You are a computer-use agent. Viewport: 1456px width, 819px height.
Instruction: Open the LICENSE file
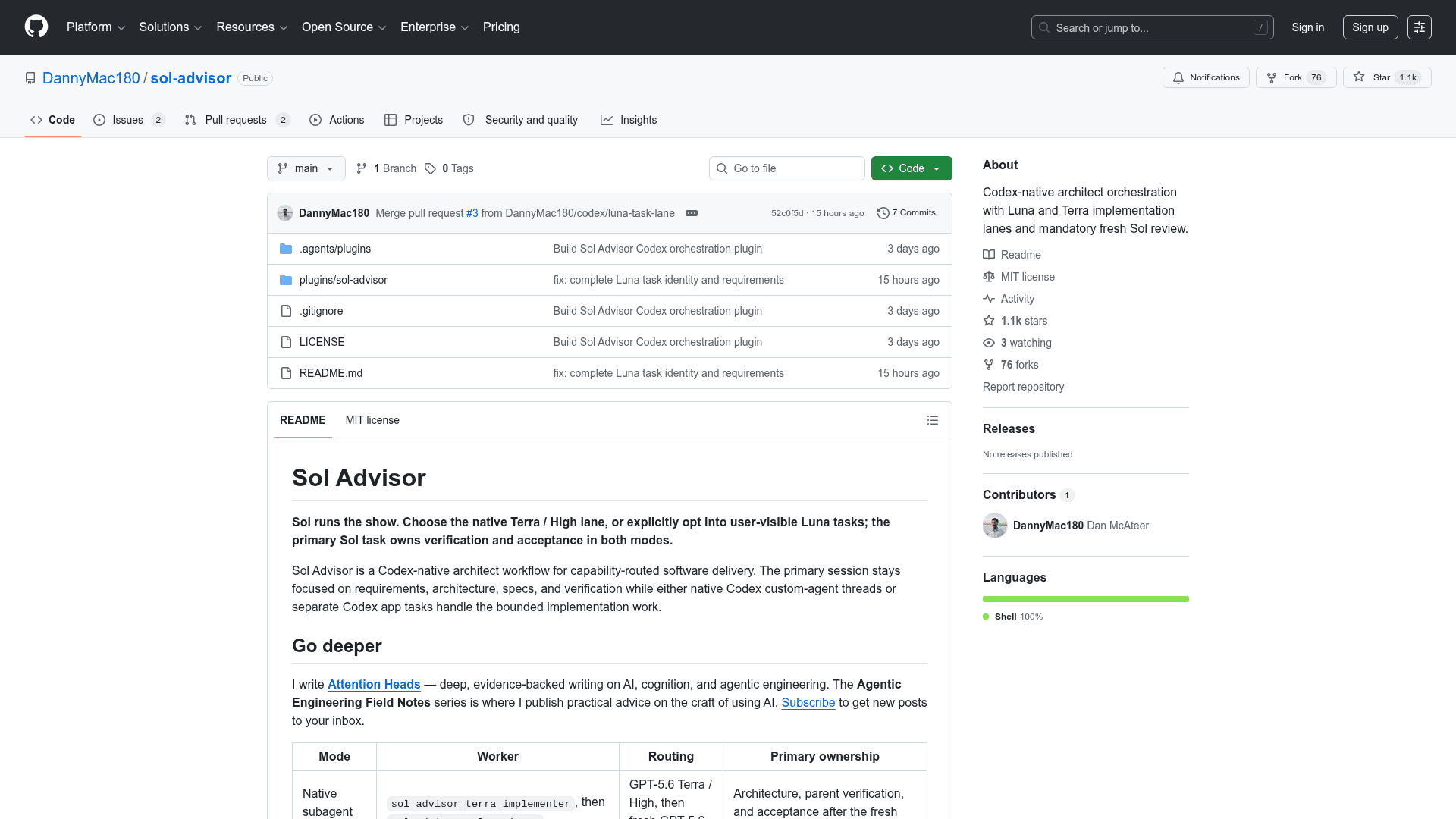tap(322, 342)
